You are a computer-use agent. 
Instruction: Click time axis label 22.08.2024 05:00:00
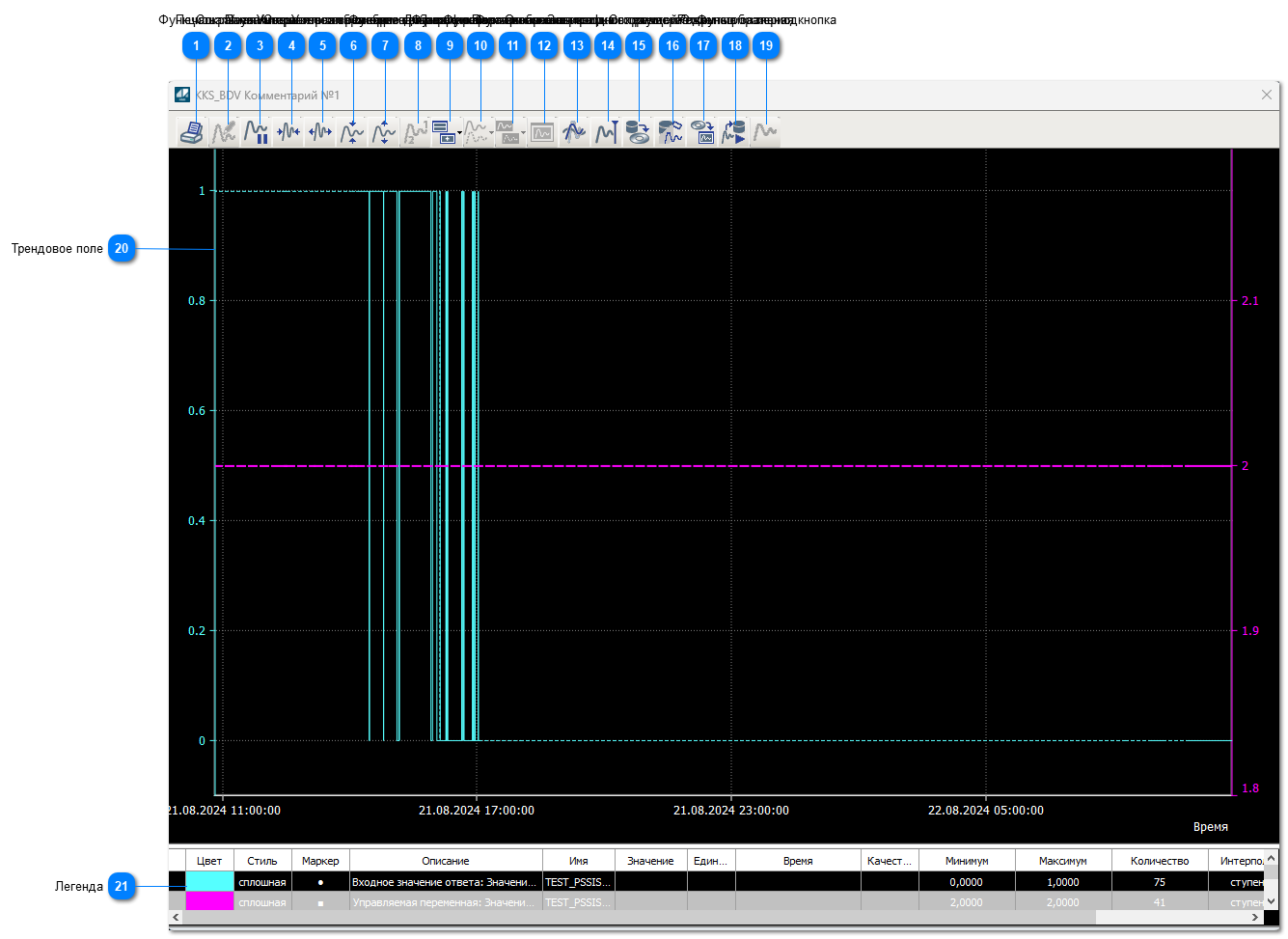(986, 811)
